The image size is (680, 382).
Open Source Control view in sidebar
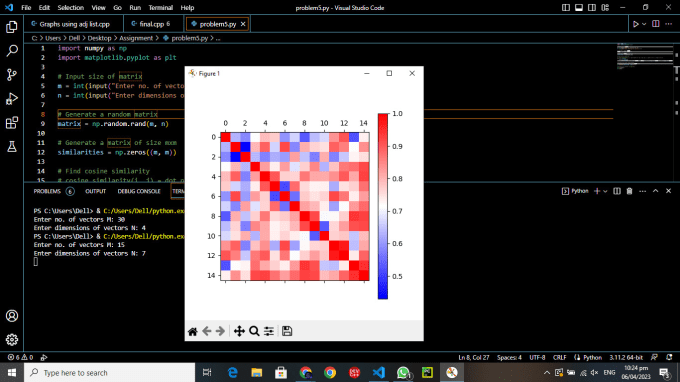pyautogui.click(x=12, y=75)
